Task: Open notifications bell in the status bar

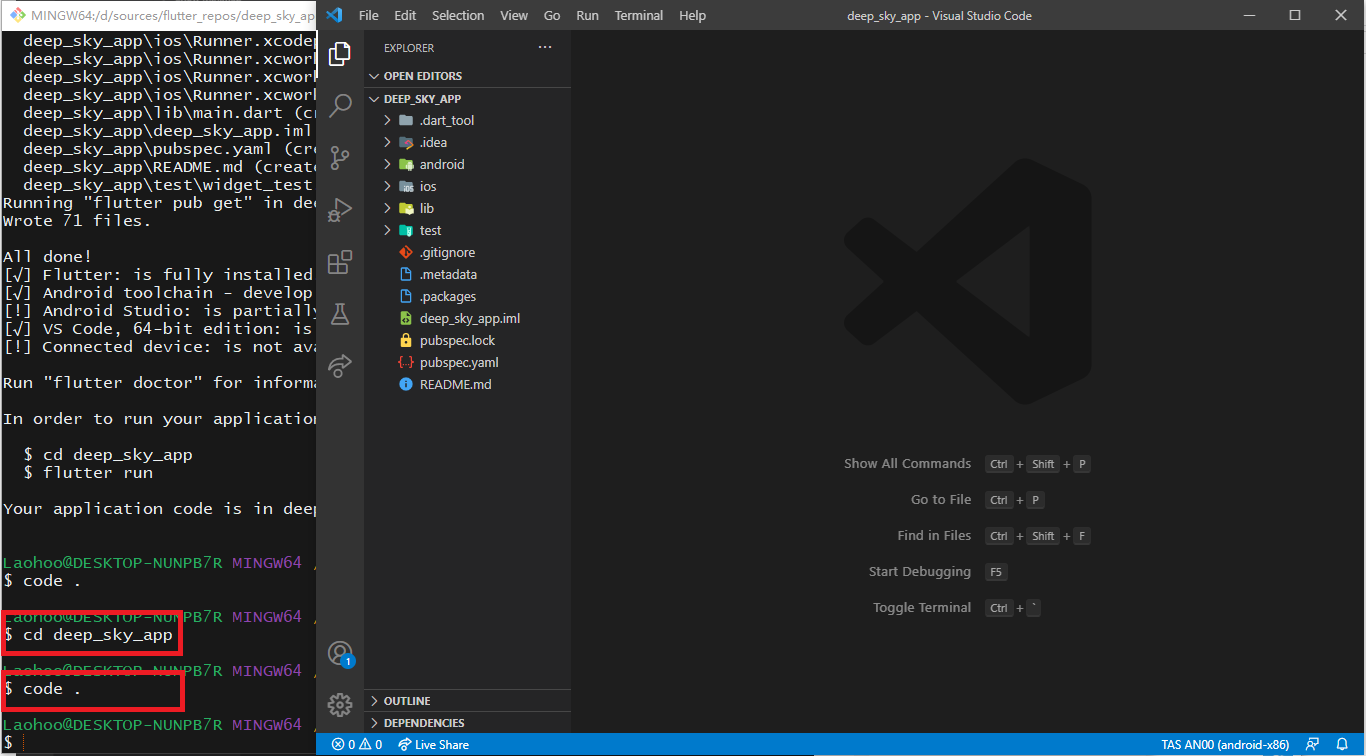Action: [1343, 745]
